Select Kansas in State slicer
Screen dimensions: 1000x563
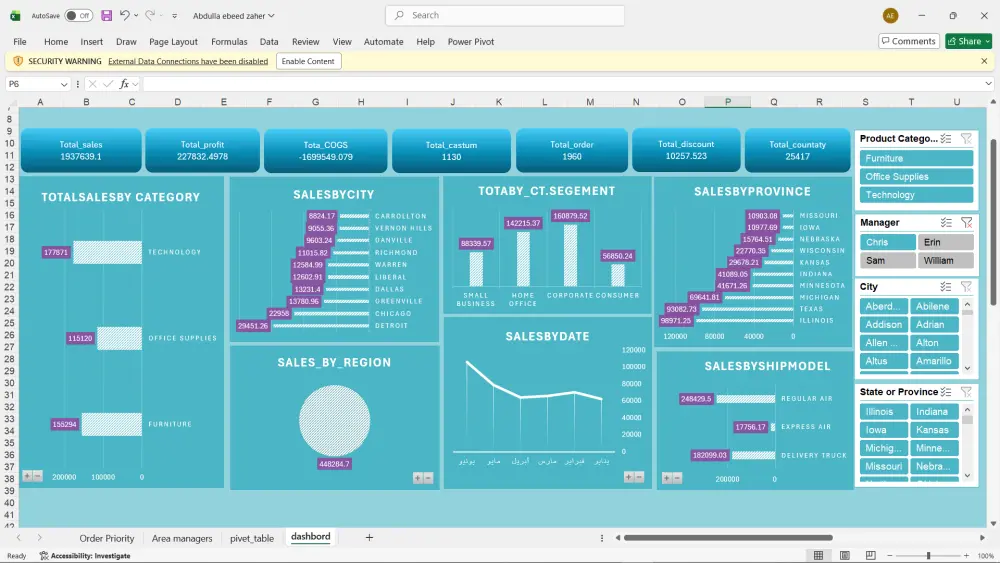click(x=934, y=430)
